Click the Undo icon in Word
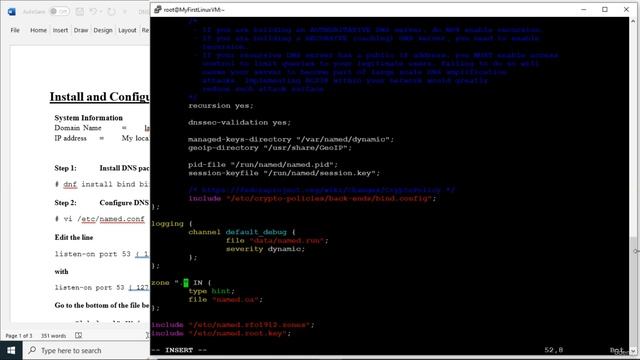Screen dimensions: 640x360 click(x=93, y=11)
